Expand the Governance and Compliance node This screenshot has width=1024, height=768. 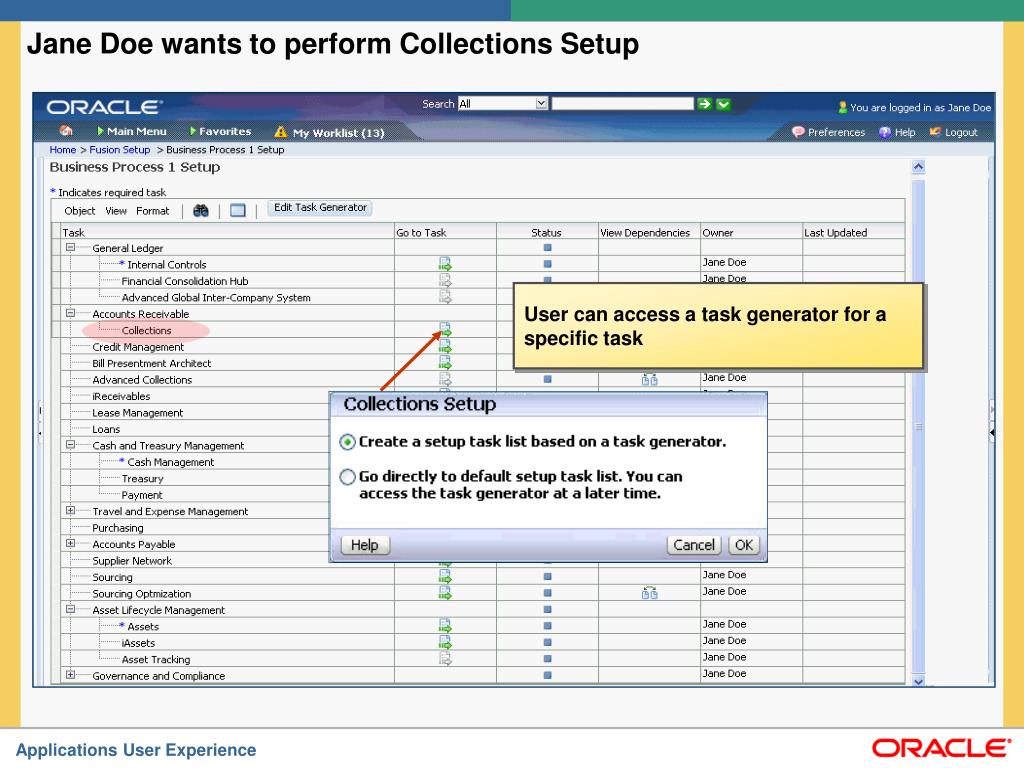click(x=70, y=675)
